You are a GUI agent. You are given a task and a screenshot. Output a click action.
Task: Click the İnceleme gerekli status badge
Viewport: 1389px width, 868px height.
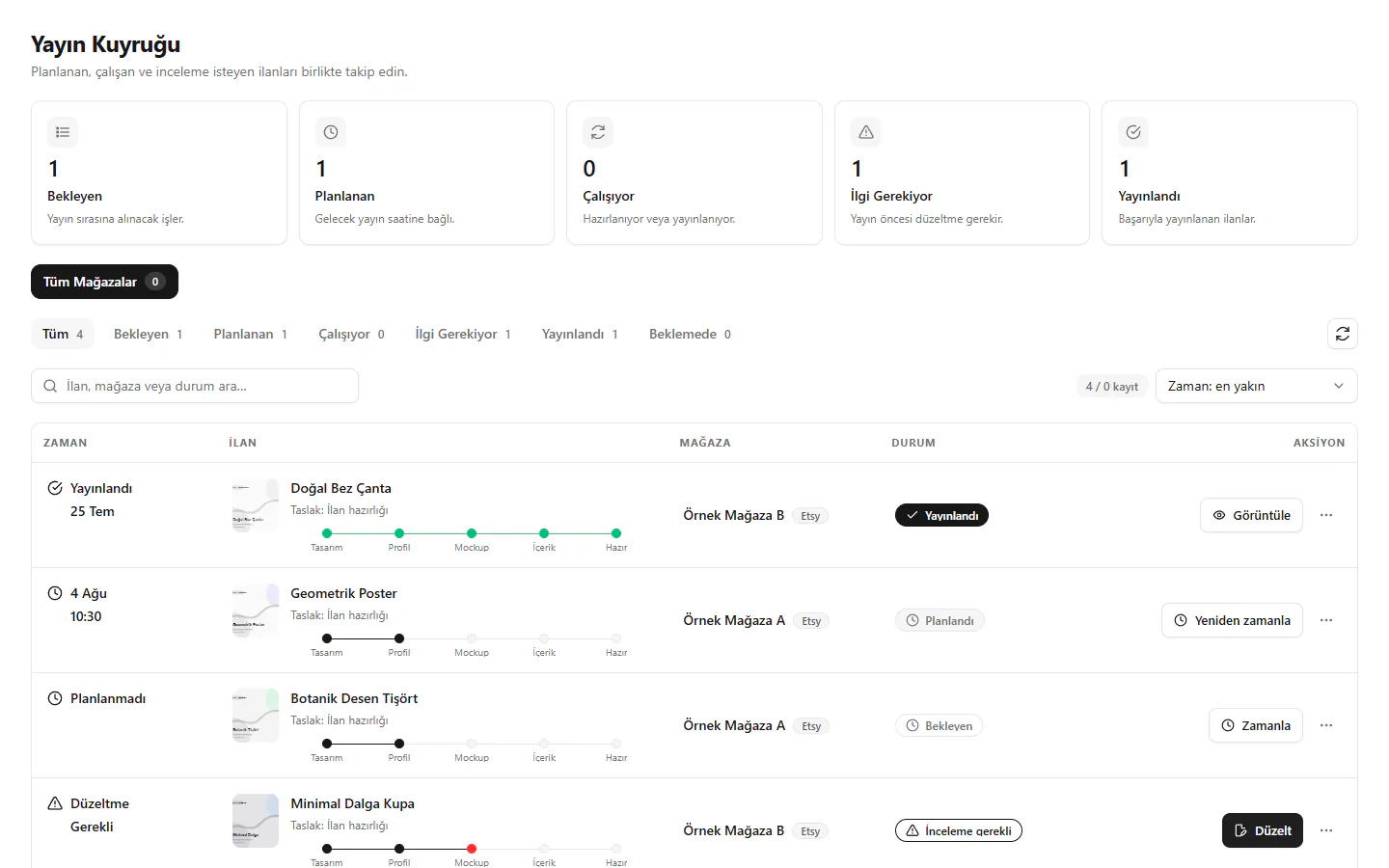tap(959, 830)
